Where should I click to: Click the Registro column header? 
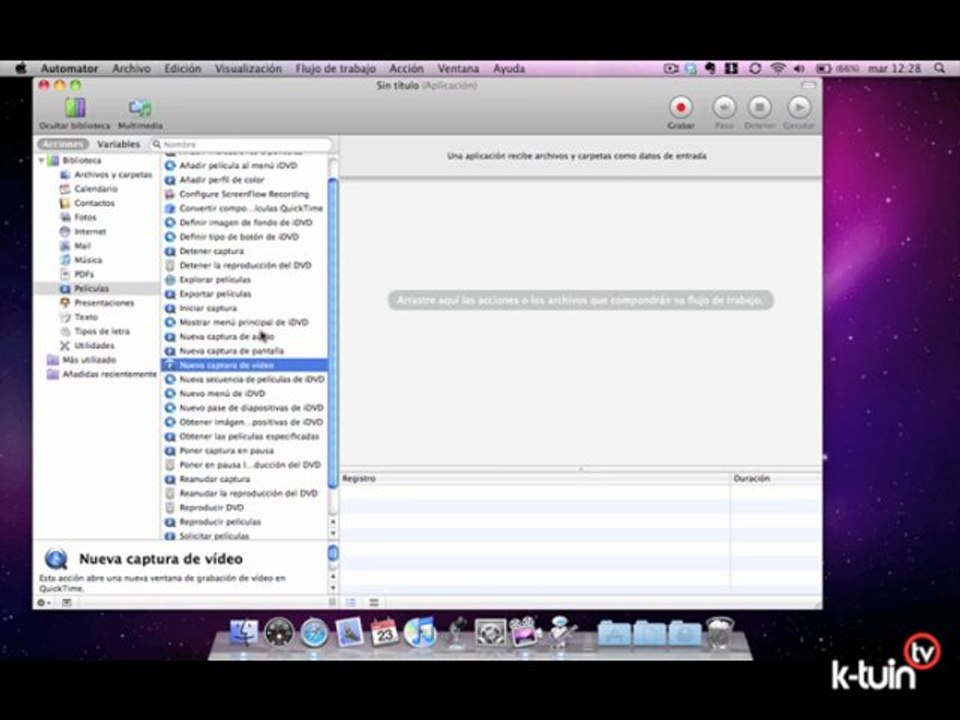[x=535, y=478]
